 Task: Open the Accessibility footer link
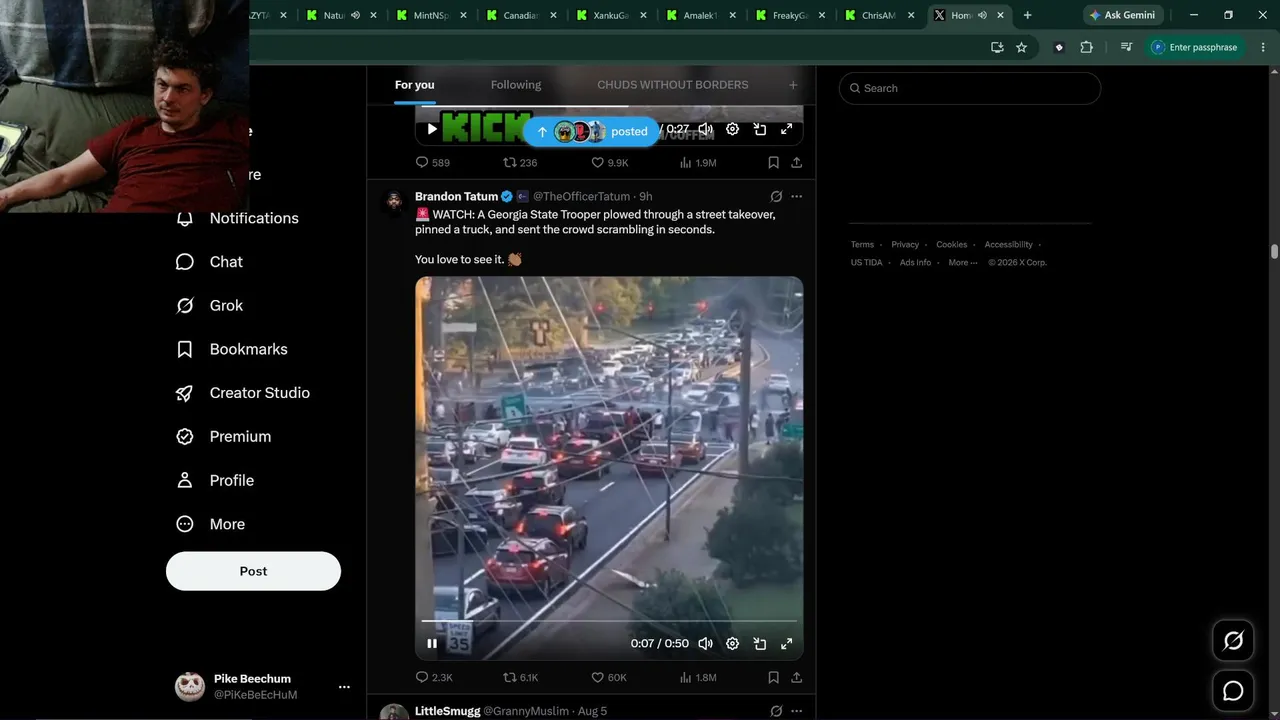(x=1008, y=245)
